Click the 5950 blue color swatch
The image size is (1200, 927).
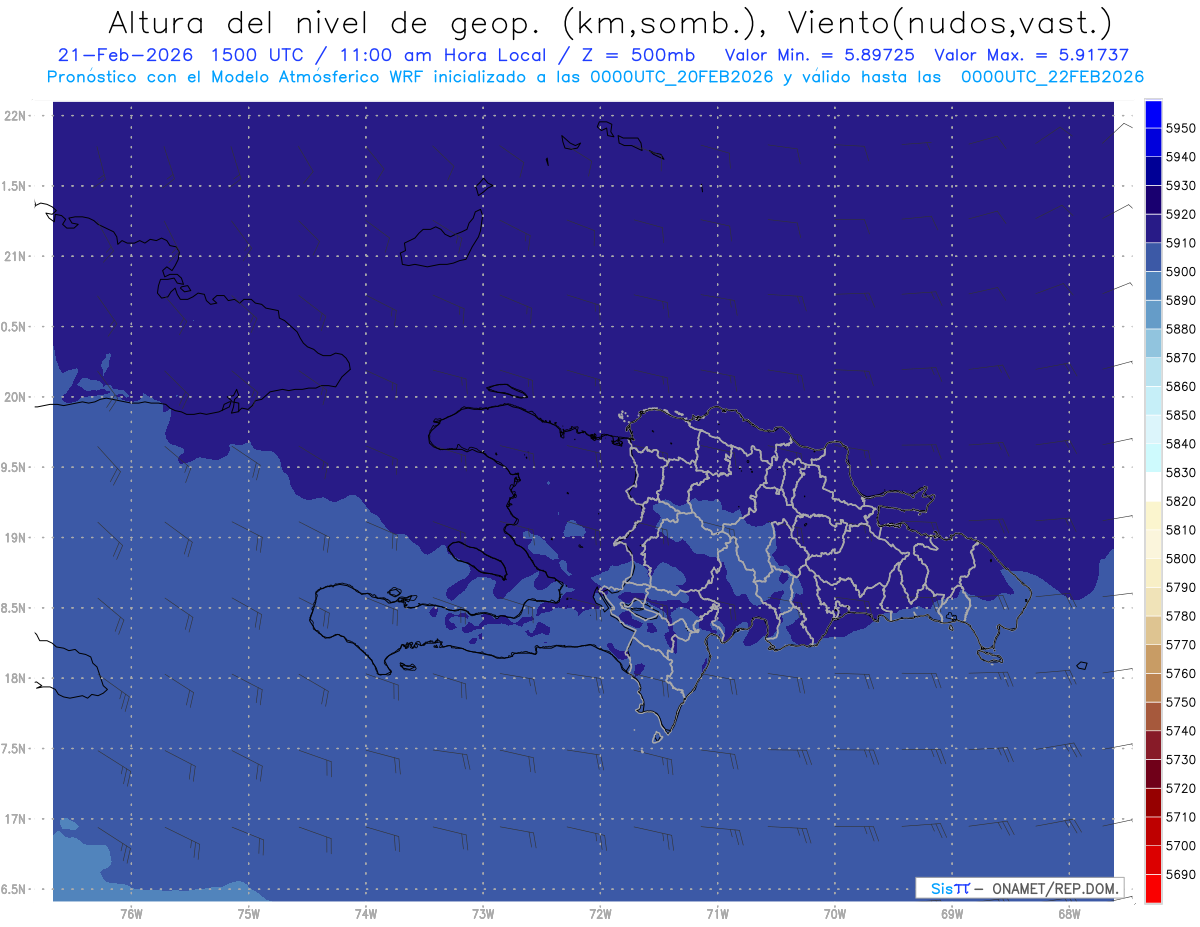tap(1152, 114)
